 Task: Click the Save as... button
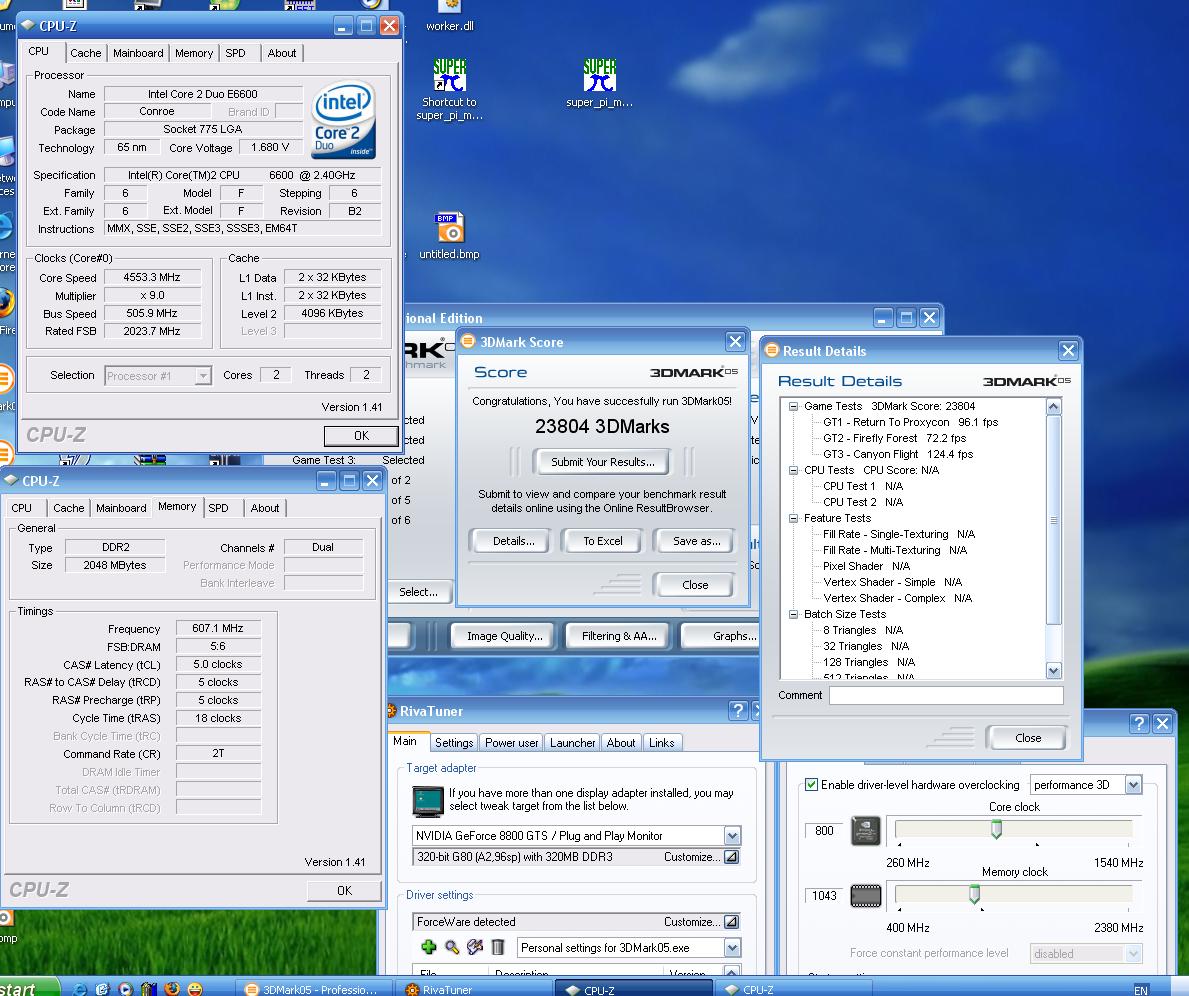(x=696, y=541)
